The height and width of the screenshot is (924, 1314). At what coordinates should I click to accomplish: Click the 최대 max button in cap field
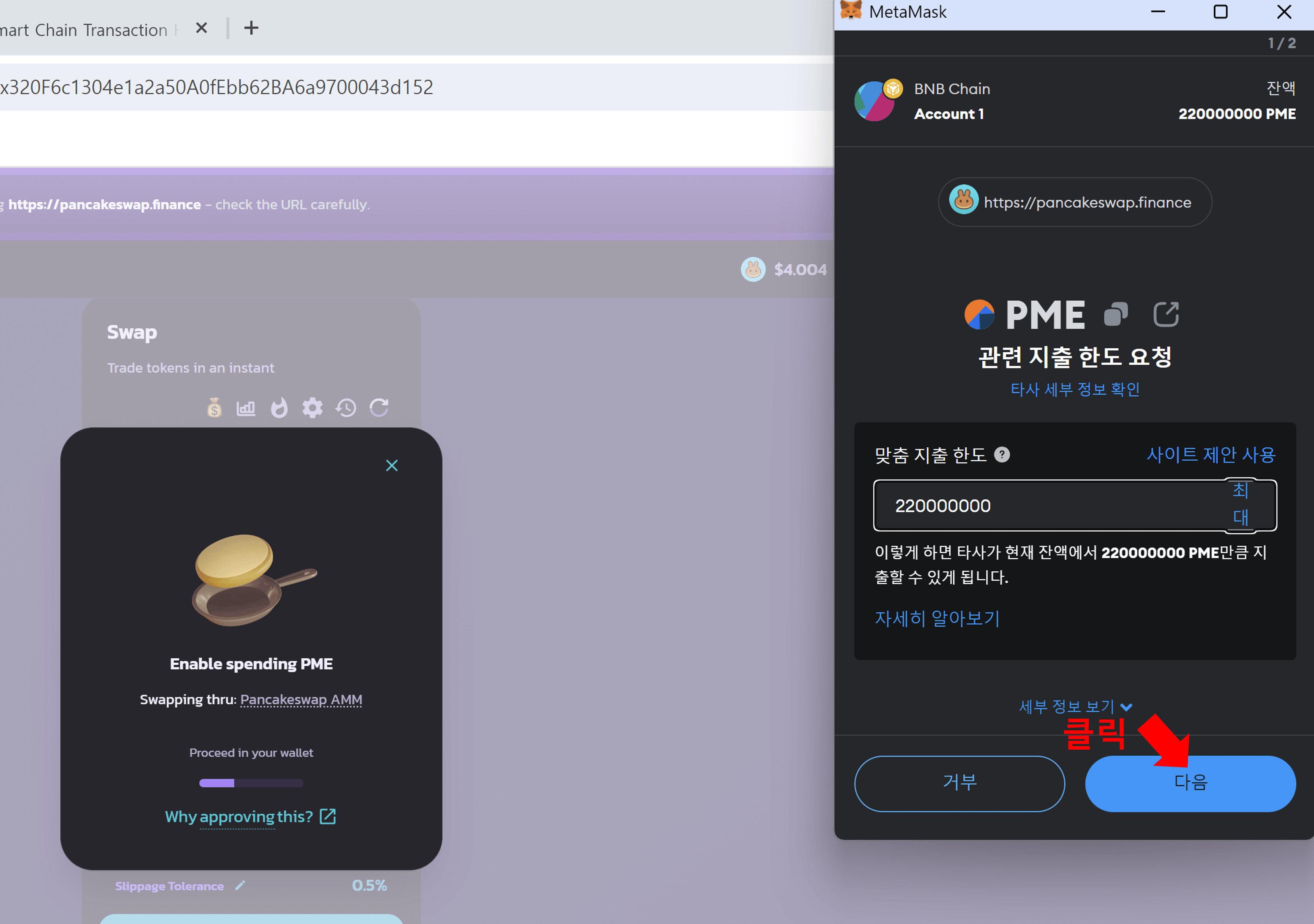1240,504
